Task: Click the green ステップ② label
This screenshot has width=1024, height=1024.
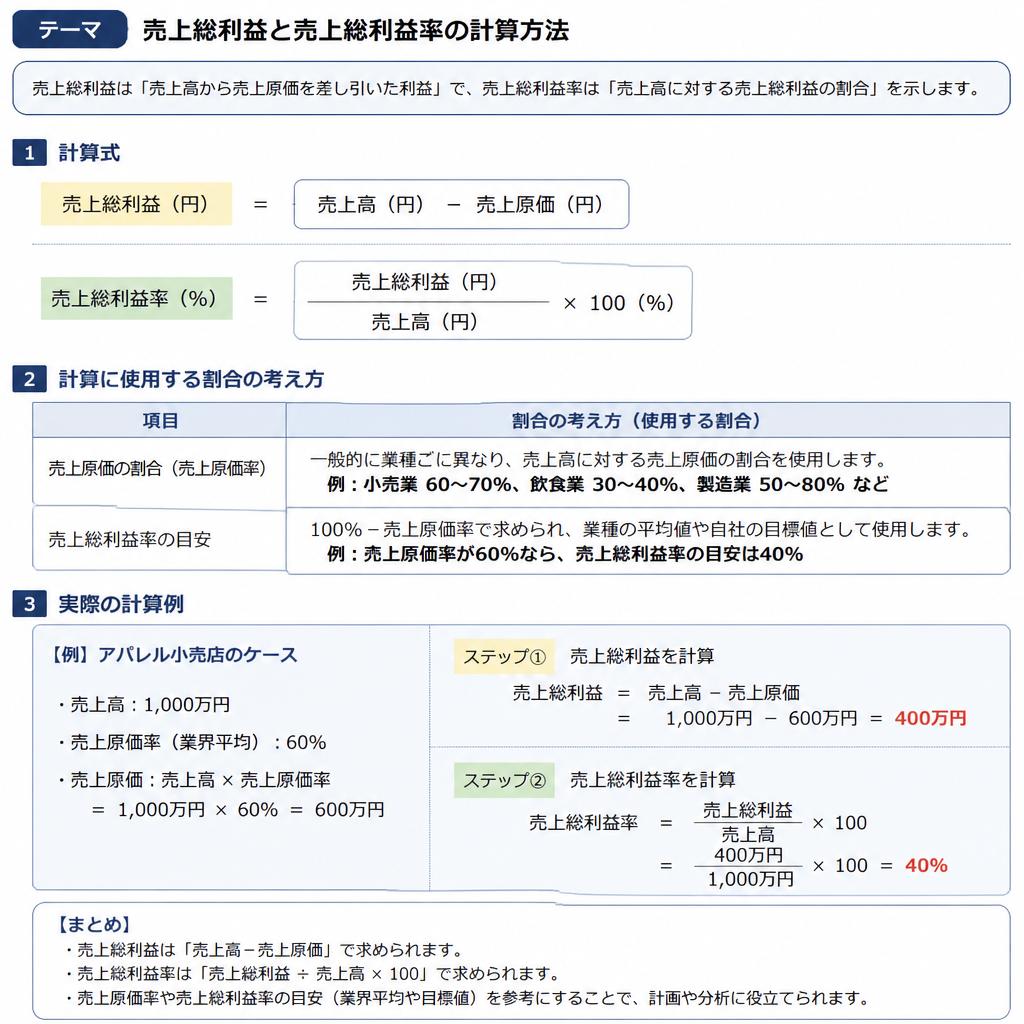Action: (x=504, y=780)
